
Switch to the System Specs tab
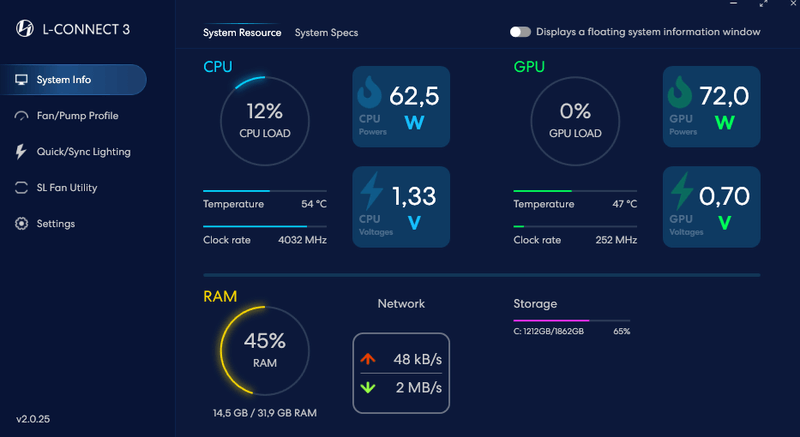(326, 33)
